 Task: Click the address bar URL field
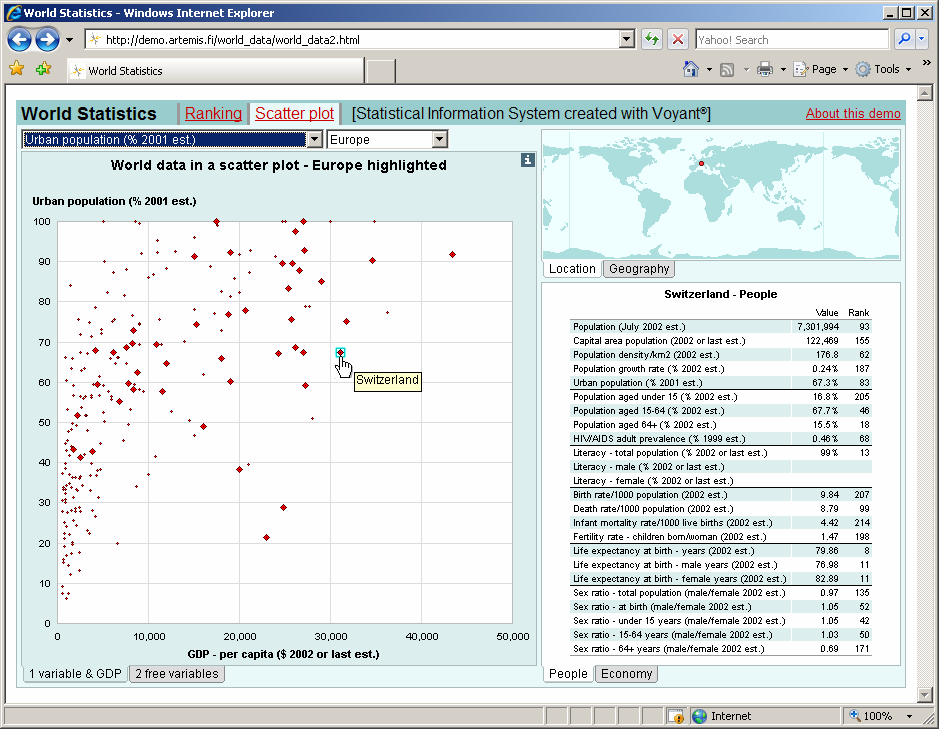pos(361,40)
